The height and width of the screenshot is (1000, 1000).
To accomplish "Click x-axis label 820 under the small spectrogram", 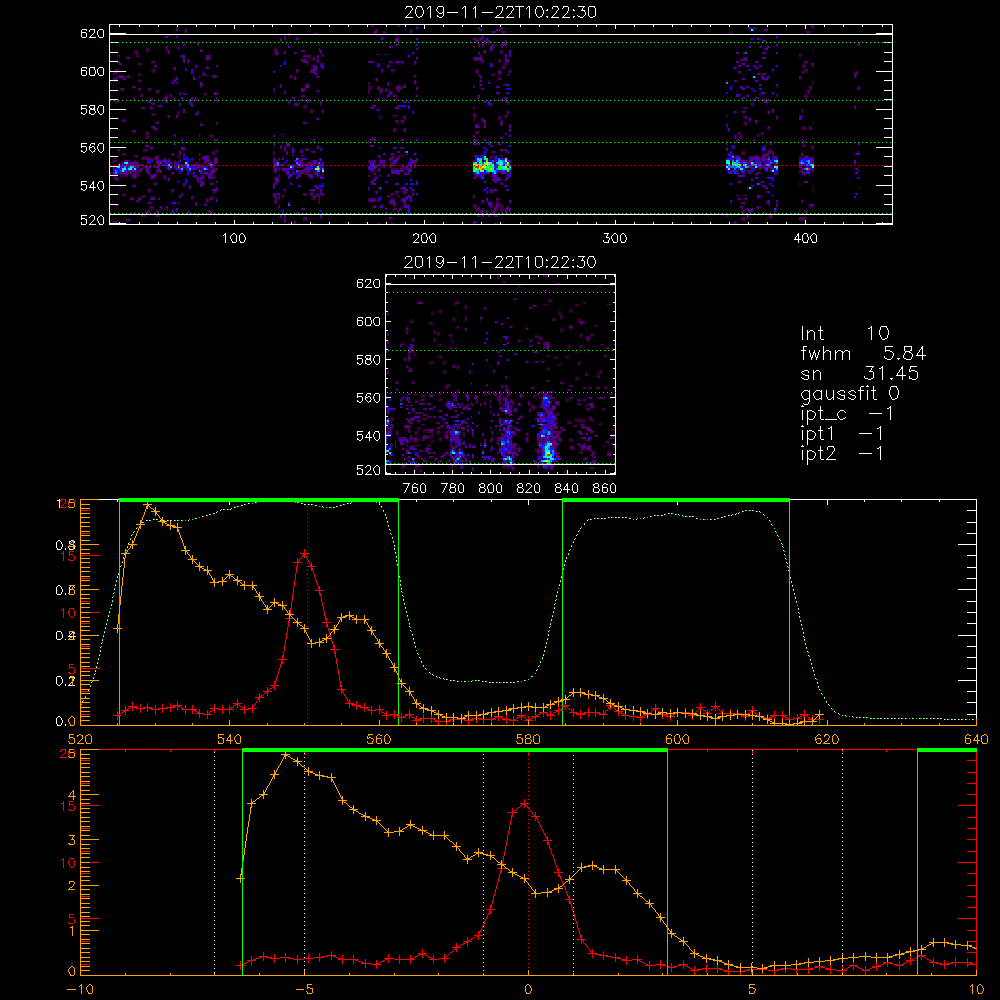I will [x=529, y=489].
